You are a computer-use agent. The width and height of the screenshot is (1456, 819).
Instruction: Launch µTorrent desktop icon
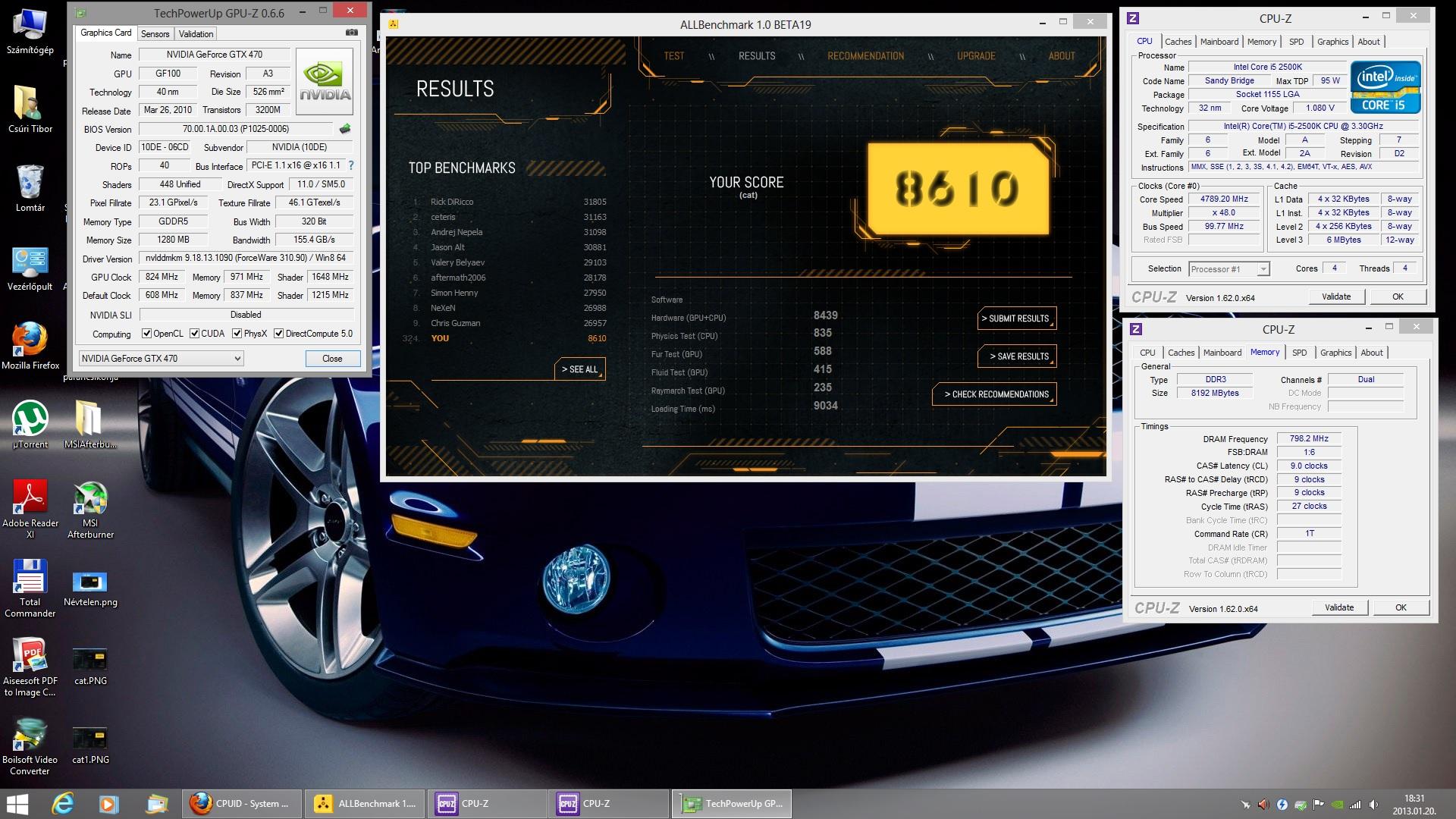30,425
